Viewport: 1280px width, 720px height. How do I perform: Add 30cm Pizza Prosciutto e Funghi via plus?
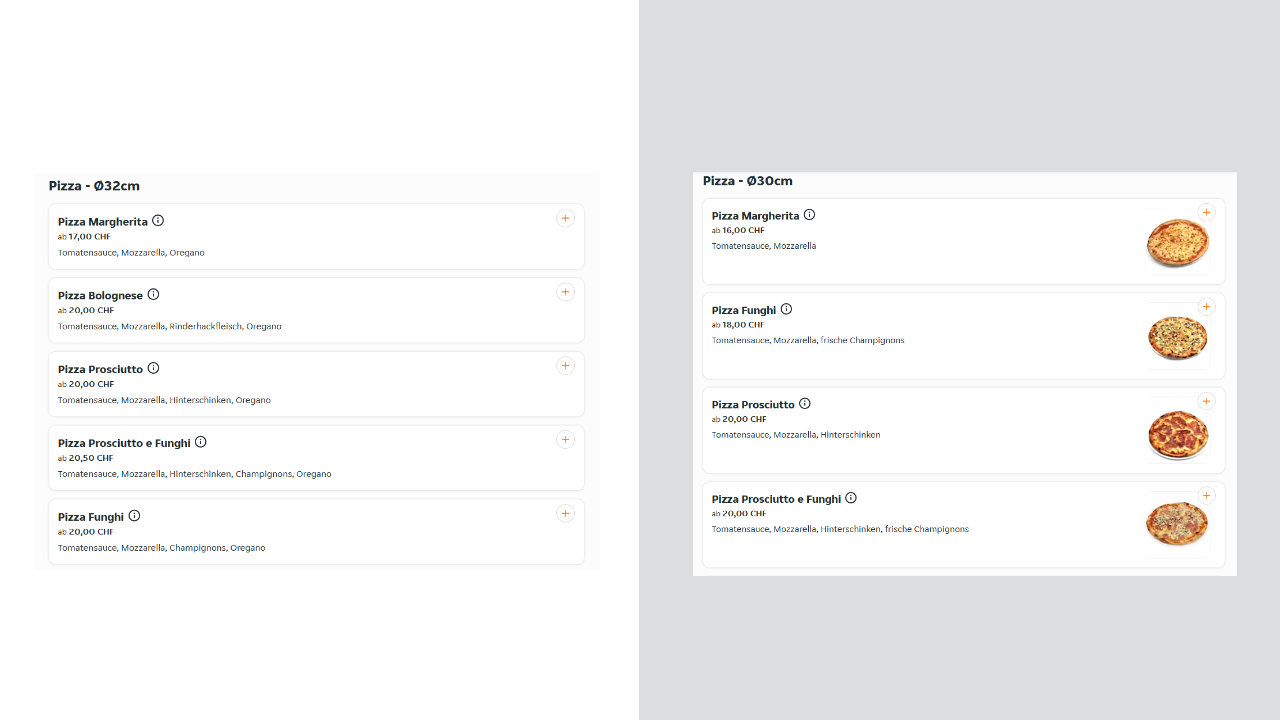coord(1206,495)
